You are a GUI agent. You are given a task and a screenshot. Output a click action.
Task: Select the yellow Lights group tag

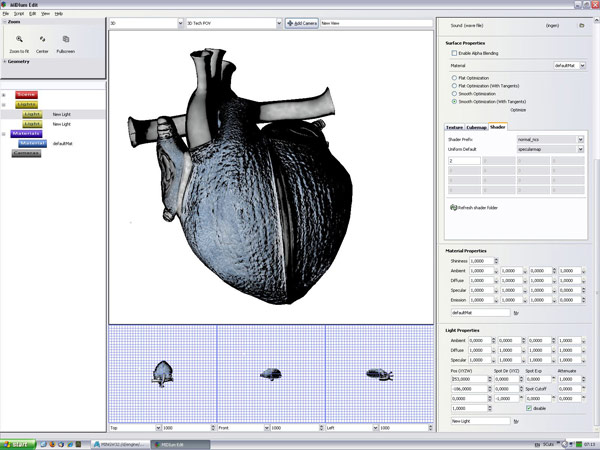26,104
